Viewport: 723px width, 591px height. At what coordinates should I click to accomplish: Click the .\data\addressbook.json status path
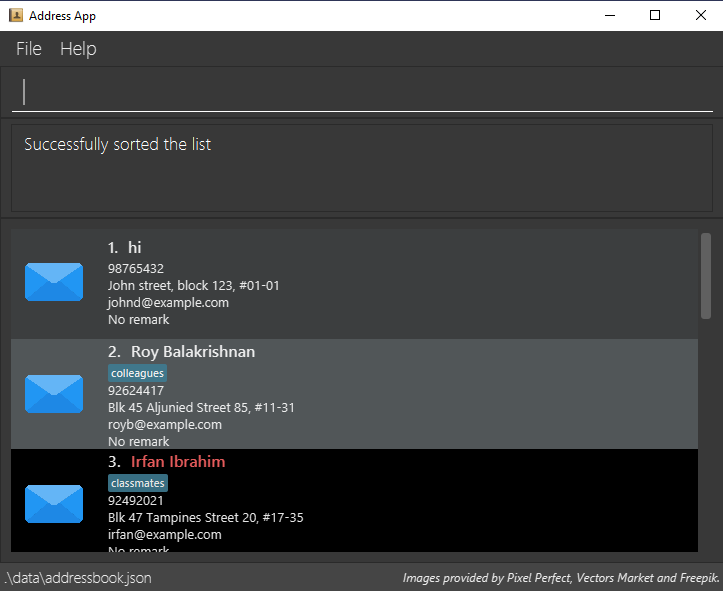[78, 578]
